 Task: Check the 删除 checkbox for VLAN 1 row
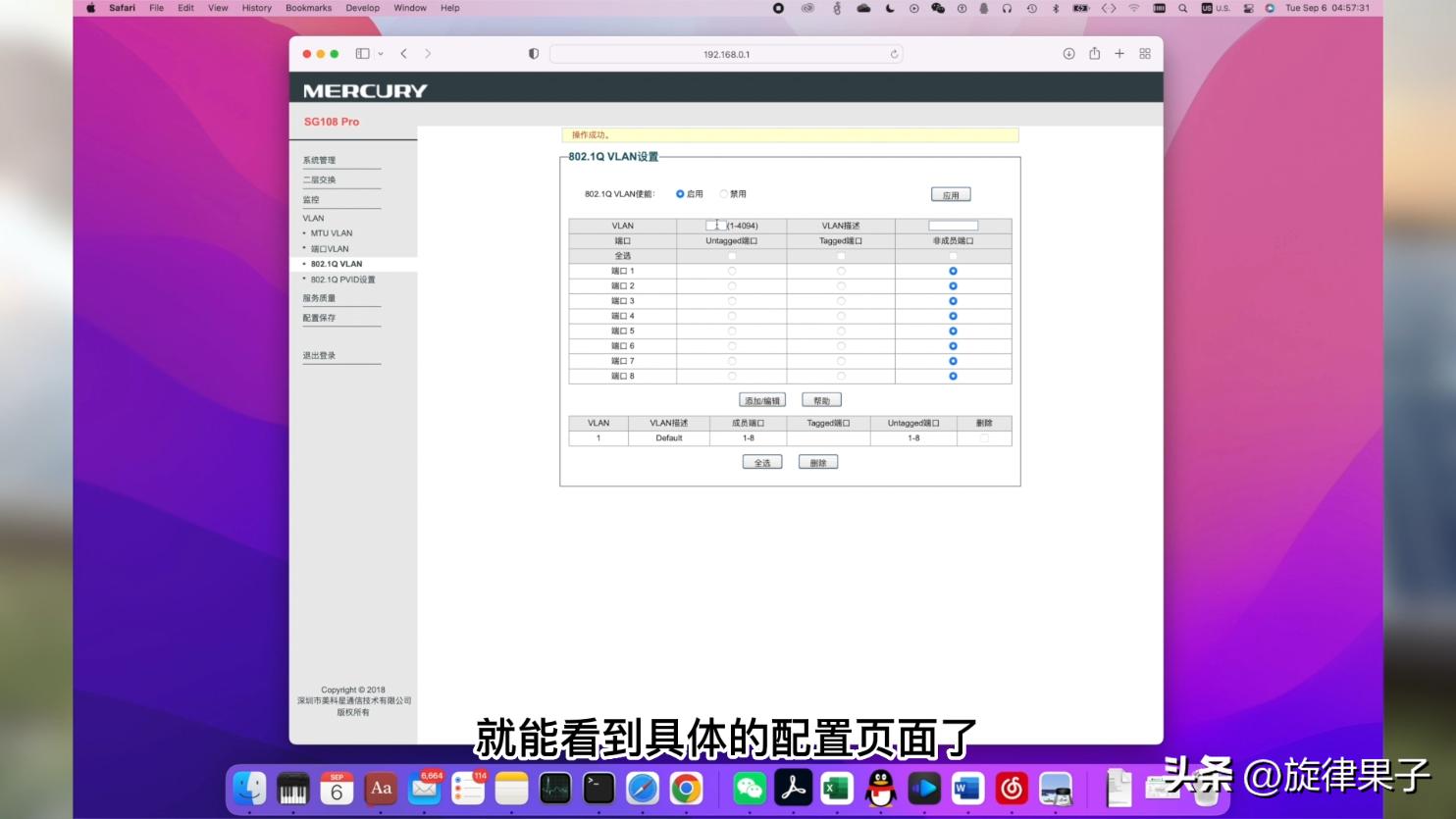click(x=984, y=437)
